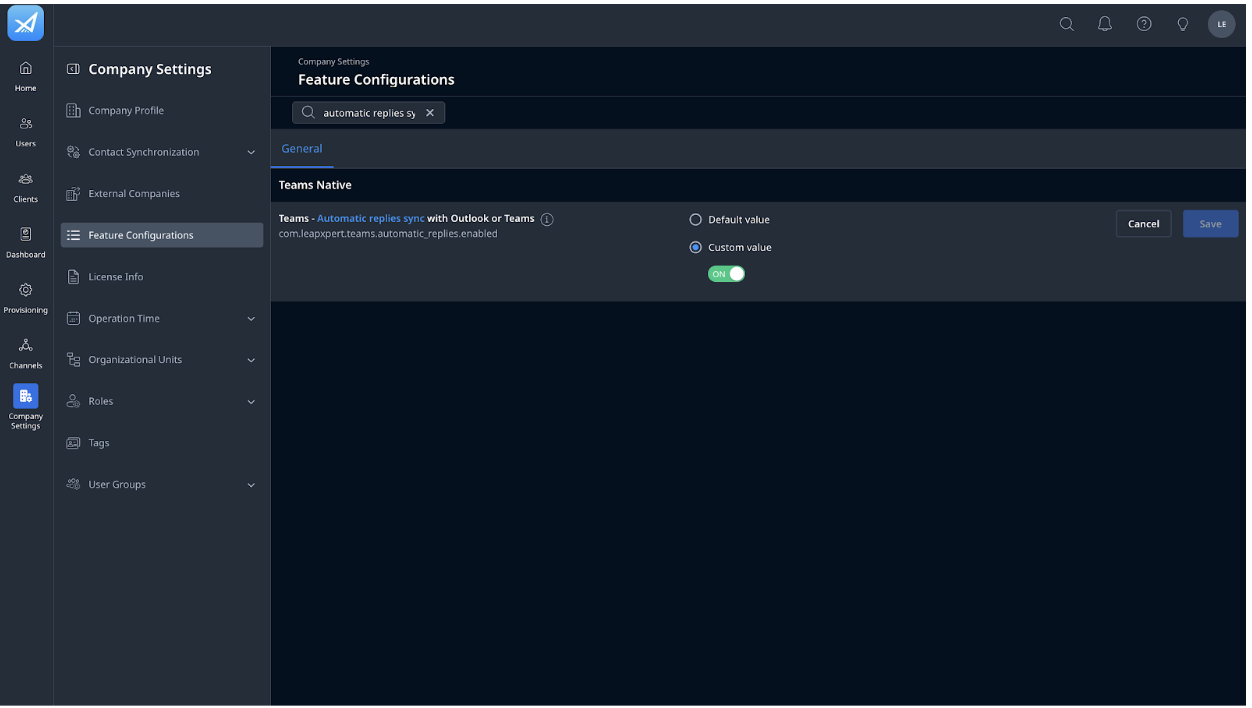The height and width of the screenshot is (708, 1252).
Task: Expand Operation Time submenu chevron
Action: (251, 319)
